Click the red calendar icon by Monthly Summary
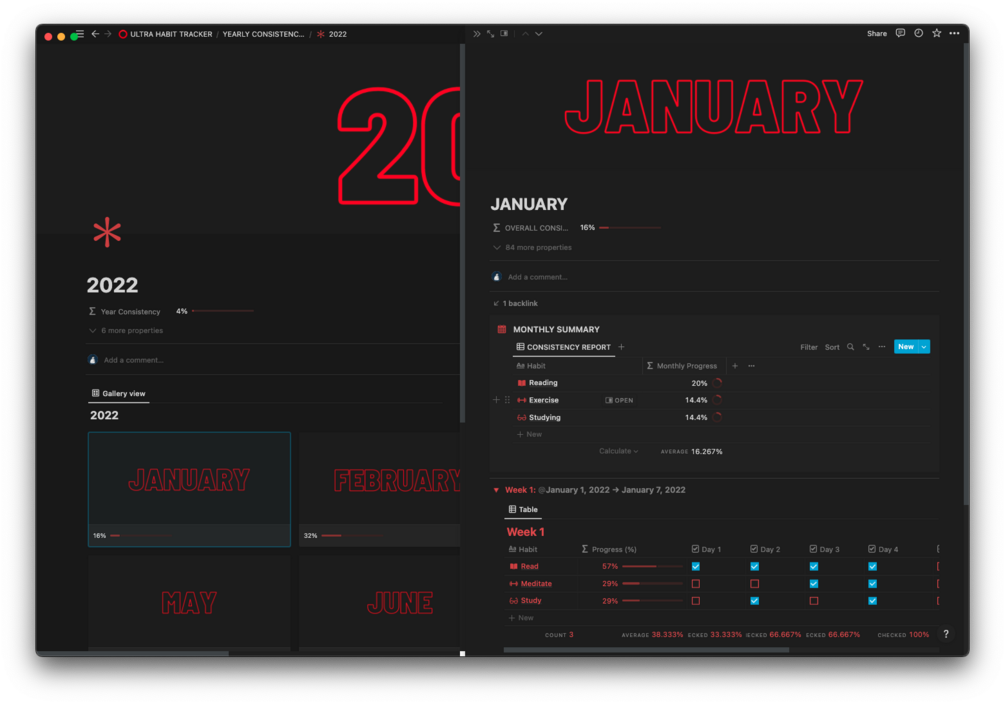 point(502,329)
